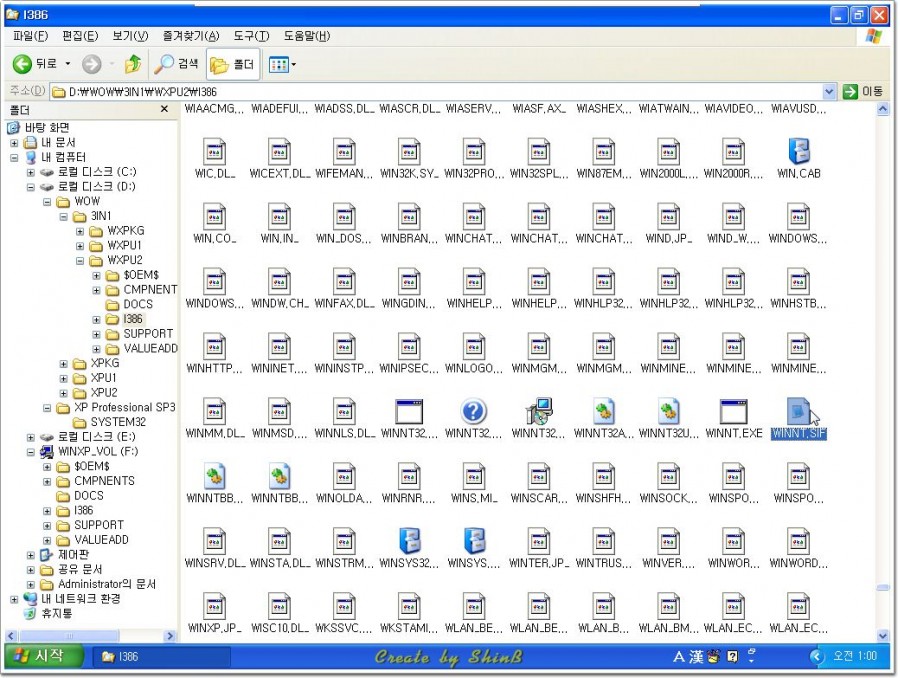Select the WINSOCK file icon
The height and width of the screenshot is (678, 900).
(669, 476)
